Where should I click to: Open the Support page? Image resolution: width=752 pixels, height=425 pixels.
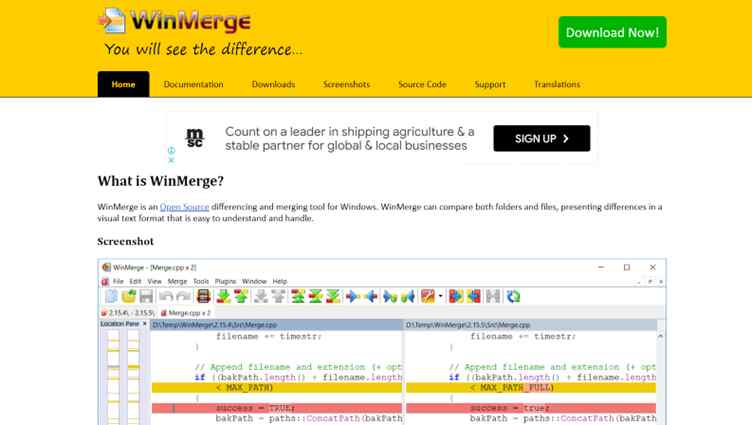click(x=490, y=84)
